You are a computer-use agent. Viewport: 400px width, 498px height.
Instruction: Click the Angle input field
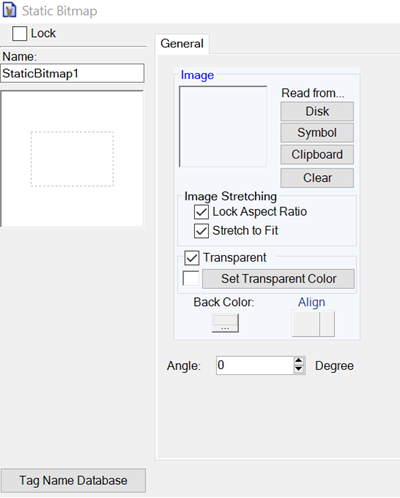pyautogui.click(x=255, y=366)
